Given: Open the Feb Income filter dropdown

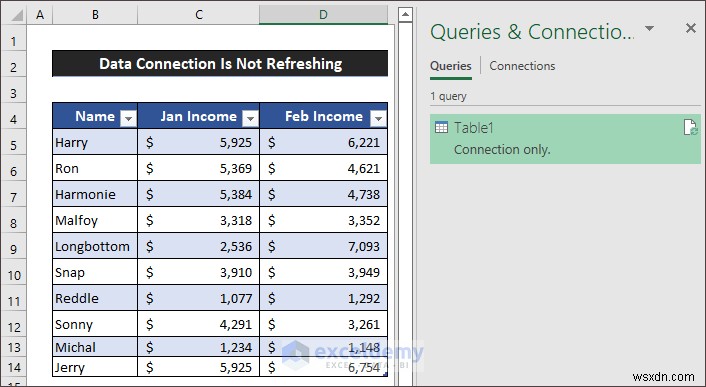Looking at the screenshot, I should click(x=378, y=118).
